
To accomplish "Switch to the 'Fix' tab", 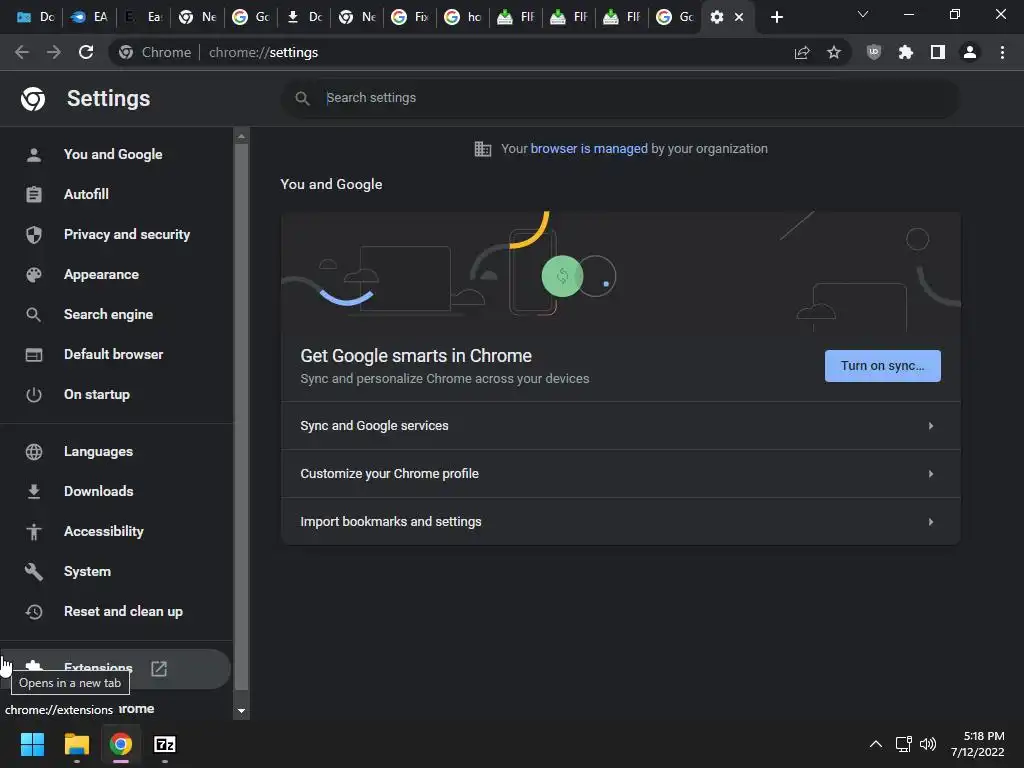I will pyautogui.click(x=410, y=17).
